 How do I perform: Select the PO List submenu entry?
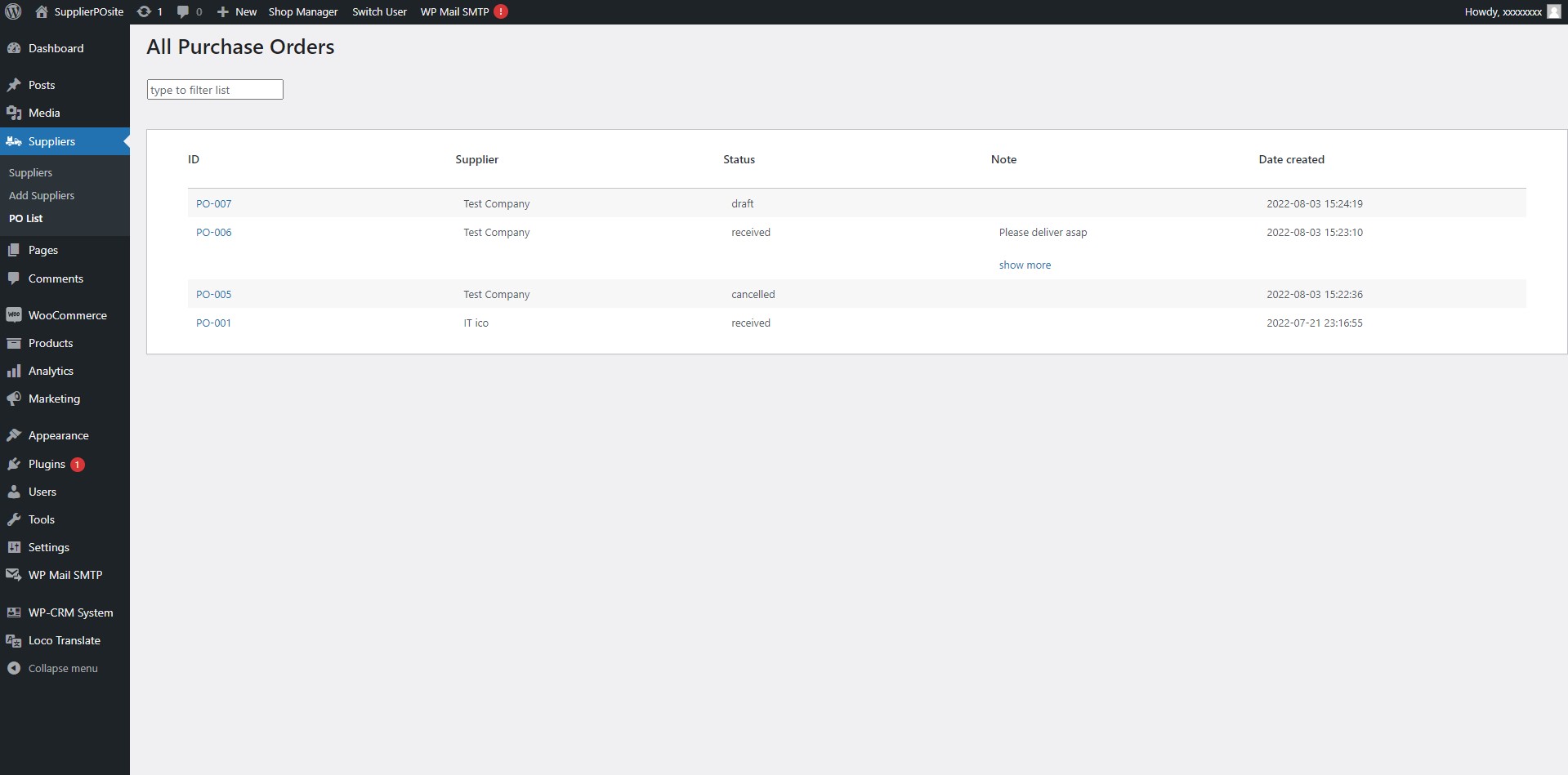coord(25,218)
